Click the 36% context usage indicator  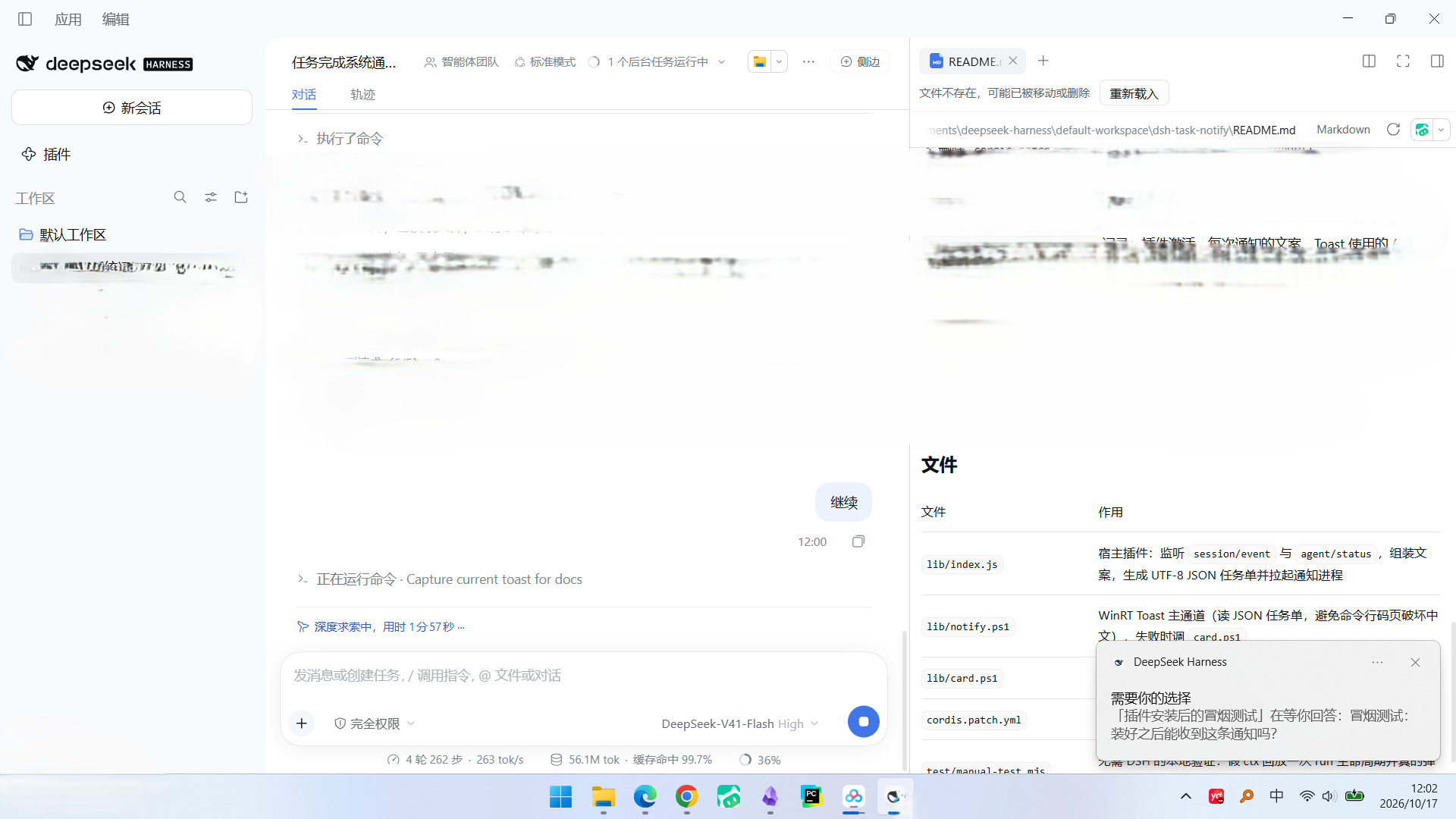coord(760,760)
